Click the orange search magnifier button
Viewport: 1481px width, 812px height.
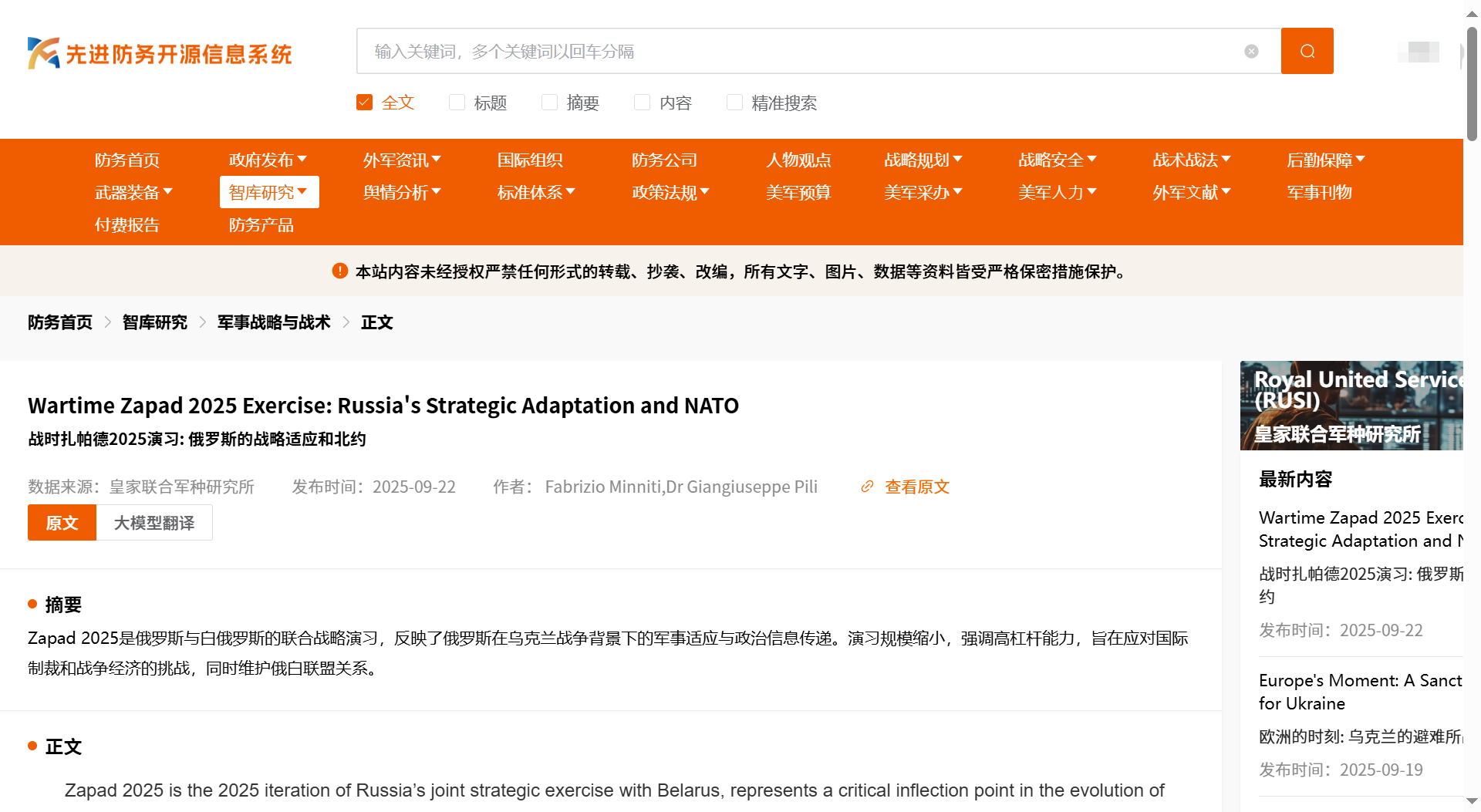click(1307, 51)
